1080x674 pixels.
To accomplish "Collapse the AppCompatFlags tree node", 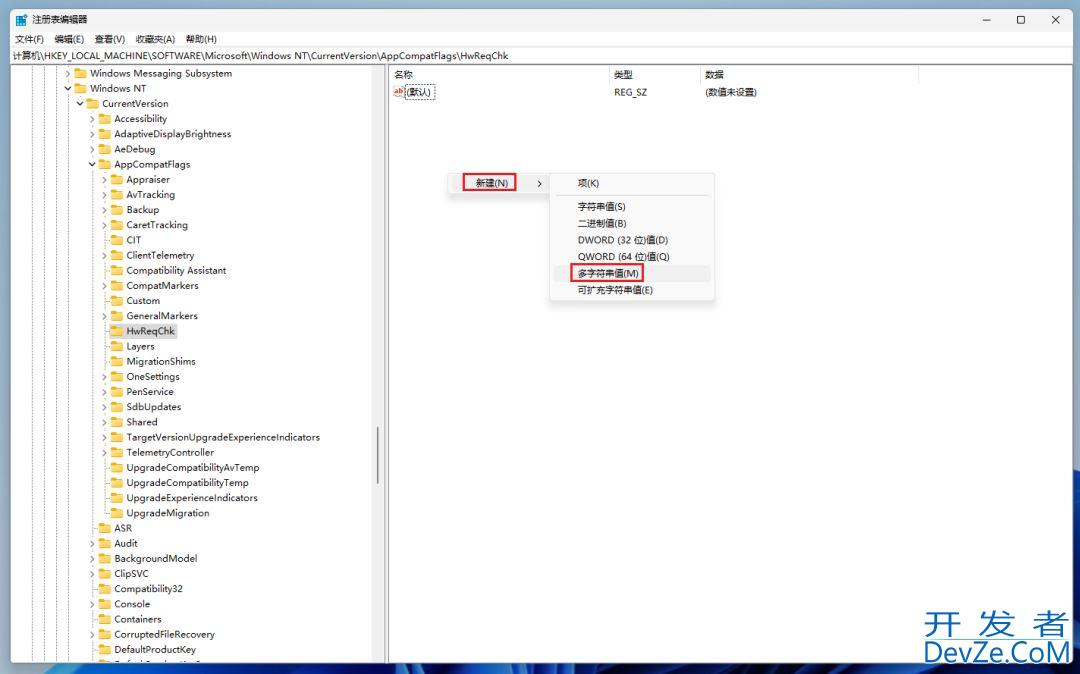I will [92, 165].
